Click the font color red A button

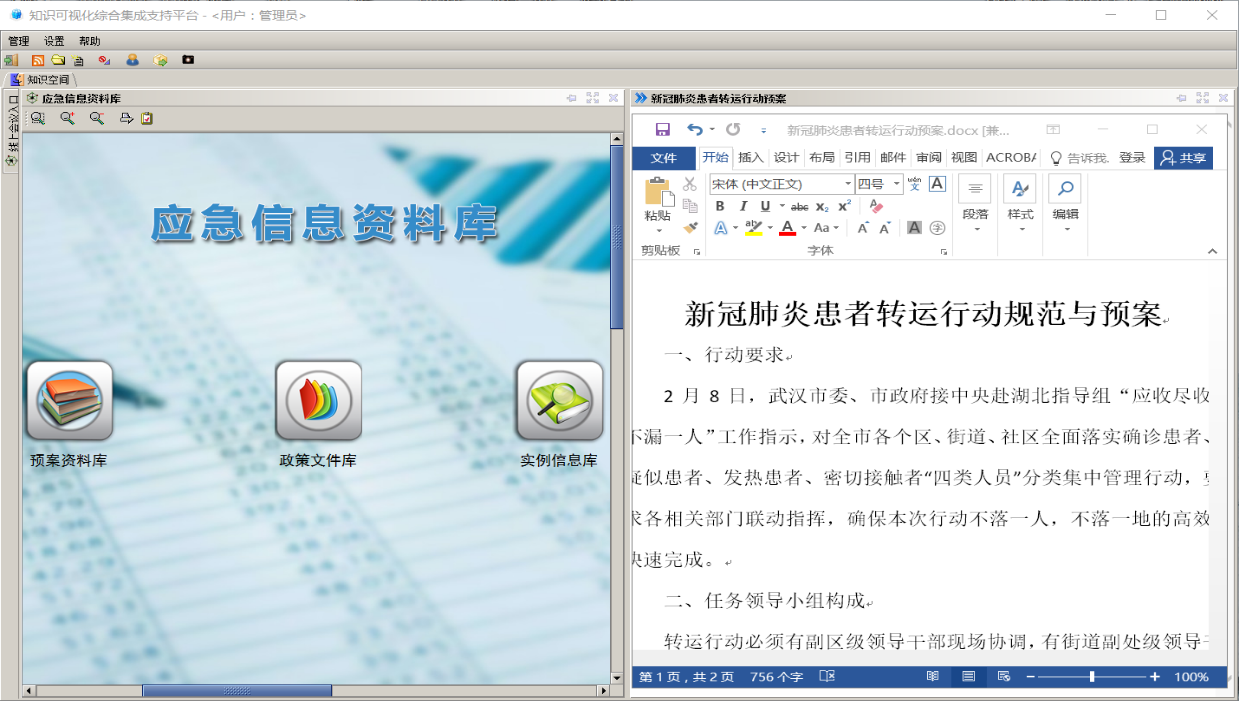(x=787, y=228)
